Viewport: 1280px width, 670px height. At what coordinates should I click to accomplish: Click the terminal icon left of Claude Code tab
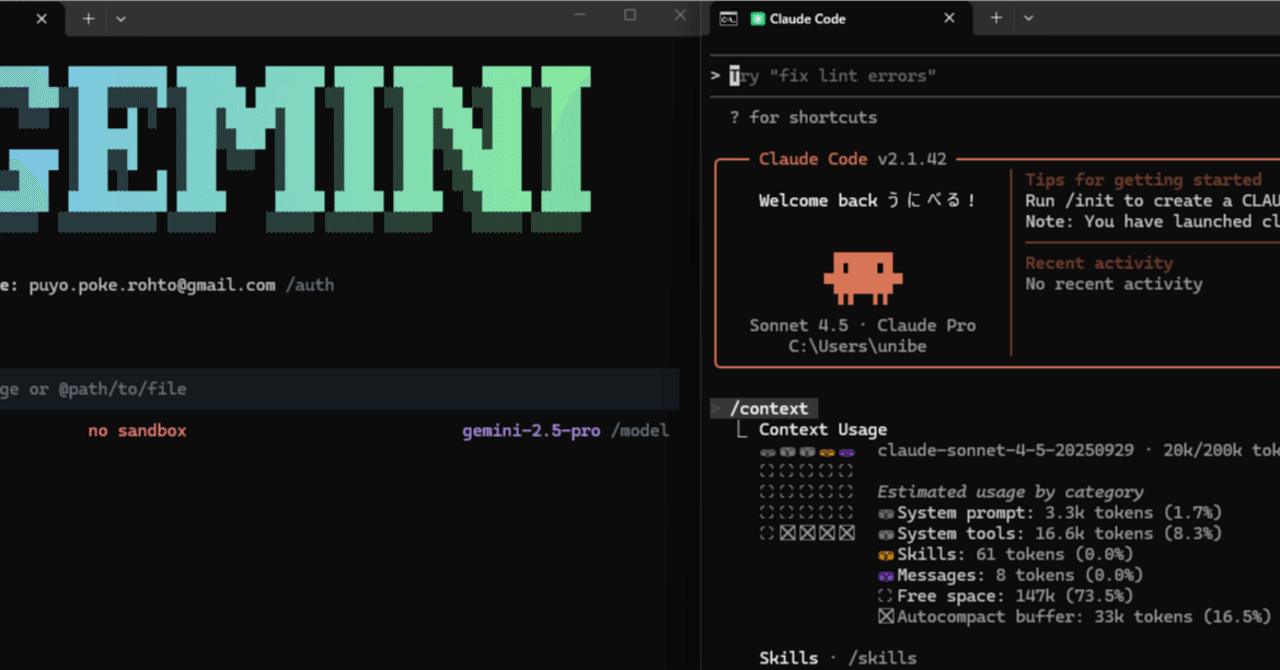pyautogui.click(x=730, y=18)
